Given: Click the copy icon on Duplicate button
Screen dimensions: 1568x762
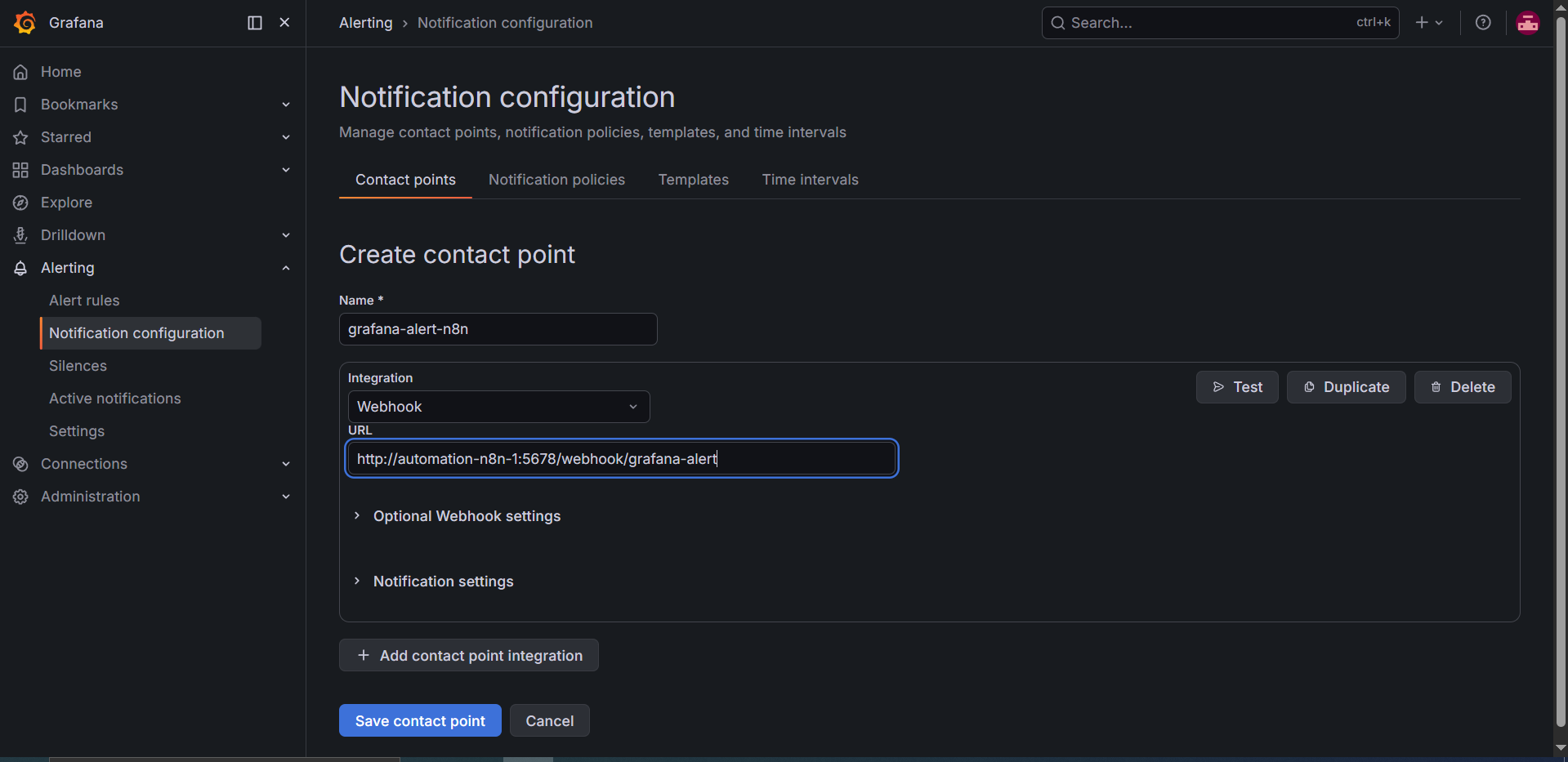Looking at the screenshot, I should [1309, 387].
